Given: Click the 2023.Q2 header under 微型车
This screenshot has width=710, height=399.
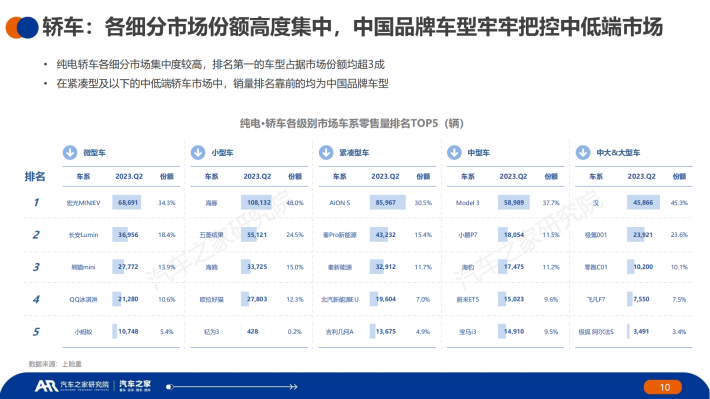Looking at the screenshot, I should point(129,177).
